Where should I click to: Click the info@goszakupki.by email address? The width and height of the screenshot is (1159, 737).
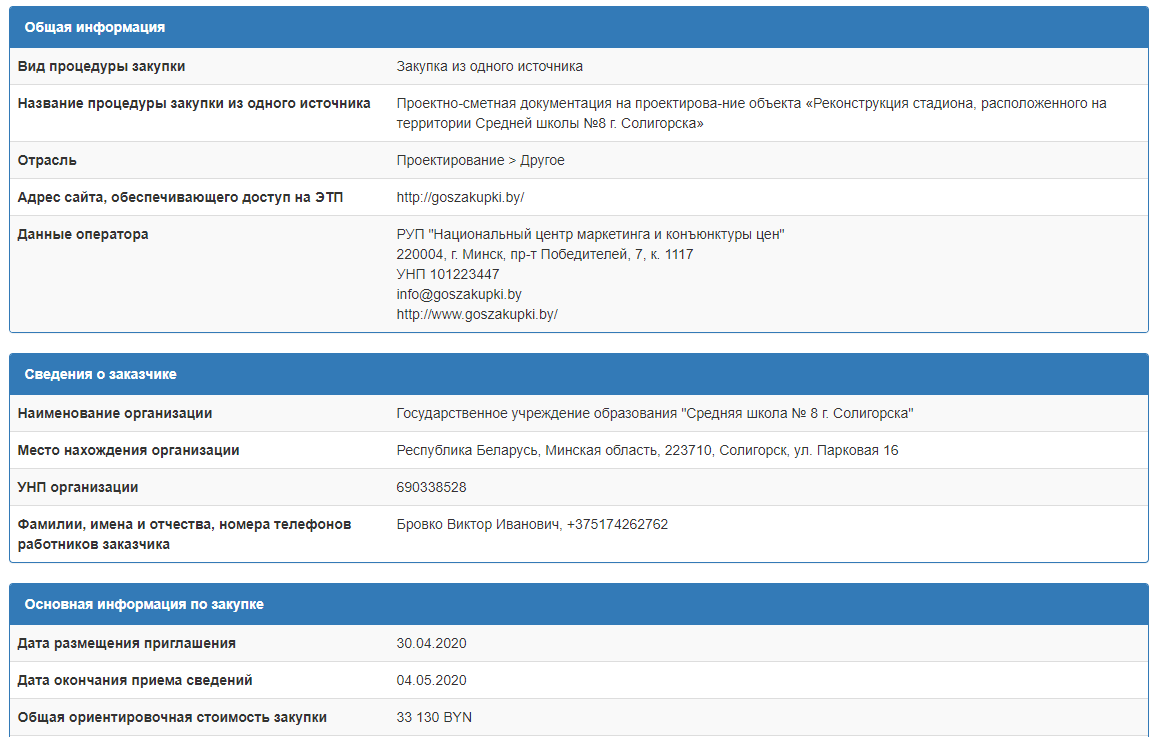click(x=459, y=294)
